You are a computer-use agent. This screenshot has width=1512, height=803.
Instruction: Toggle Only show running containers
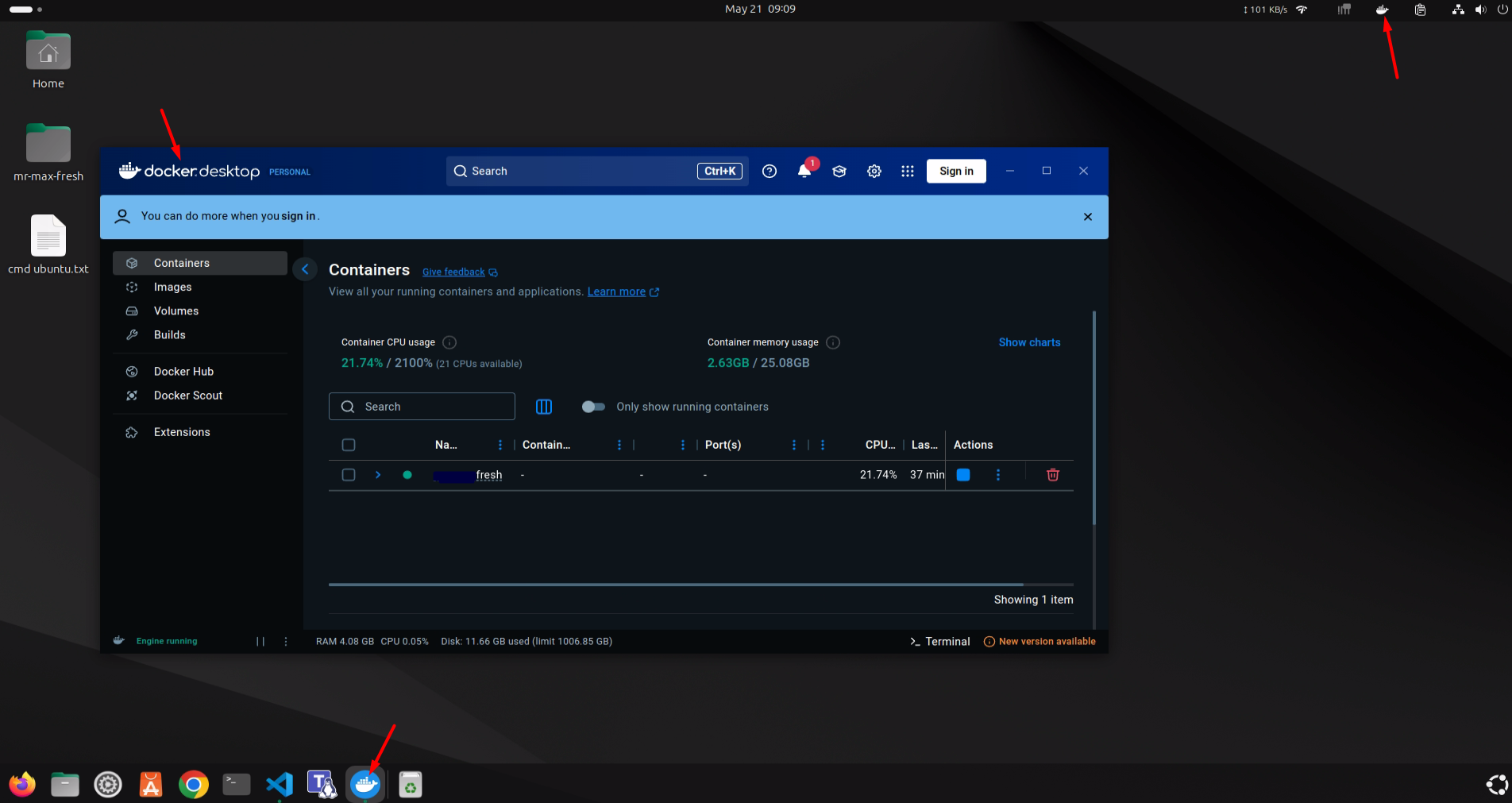[x=593, y=407]
